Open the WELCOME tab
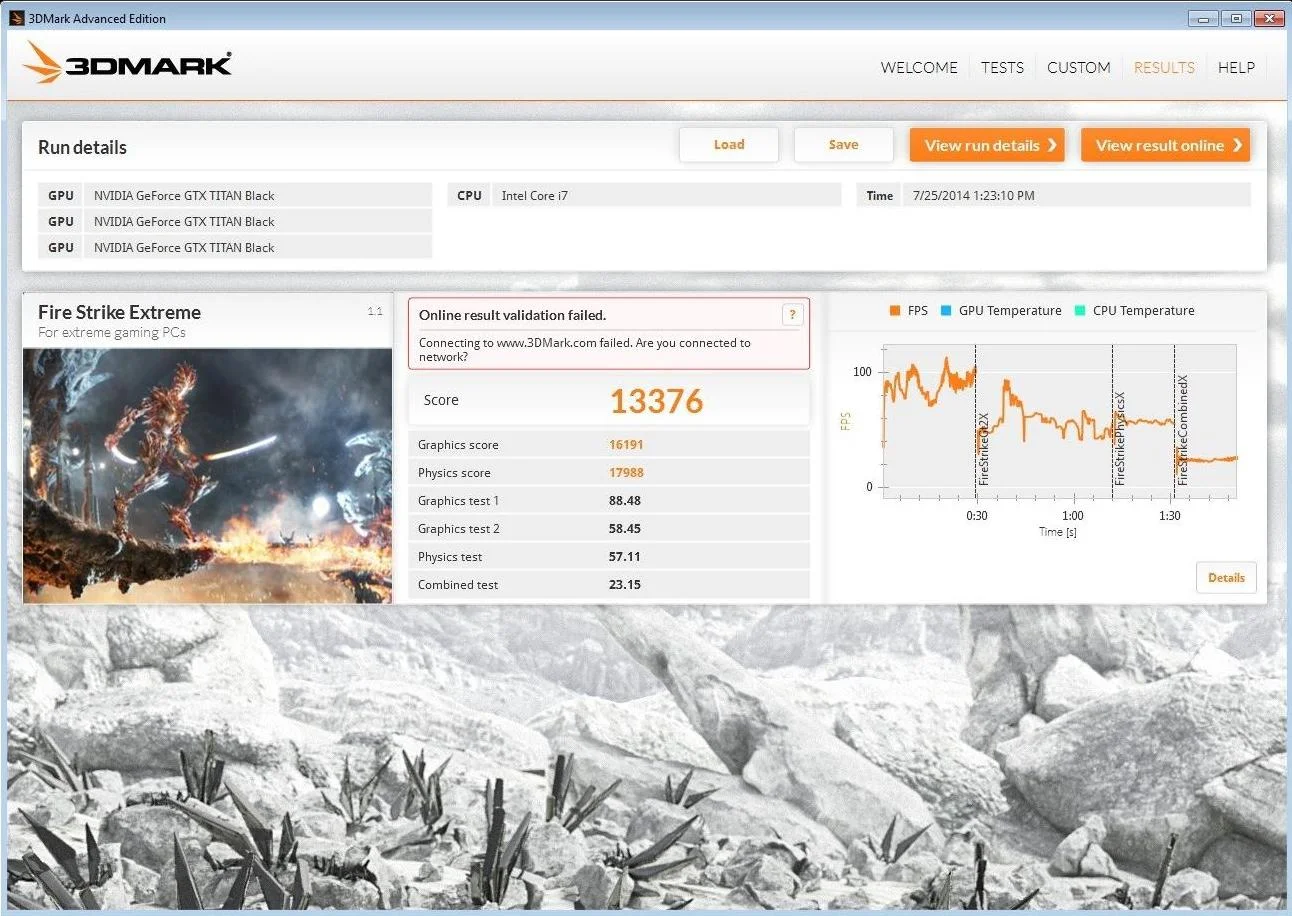Image resolution: width=1292 pixels, height=916 pixels. pyautogui.click(x=919, y=67)
